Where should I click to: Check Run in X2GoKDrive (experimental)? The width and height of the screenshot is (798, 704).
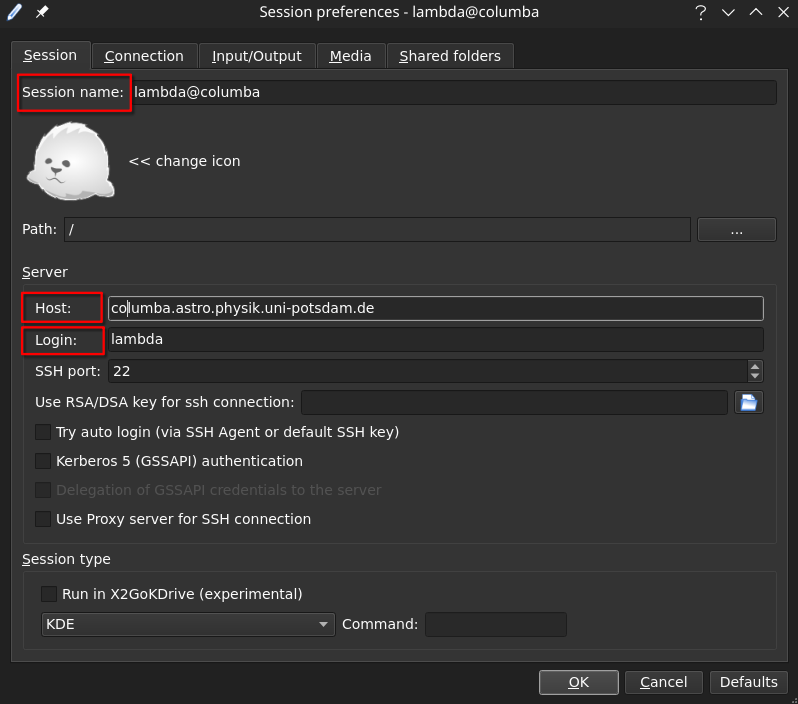(x=49, y=593)
